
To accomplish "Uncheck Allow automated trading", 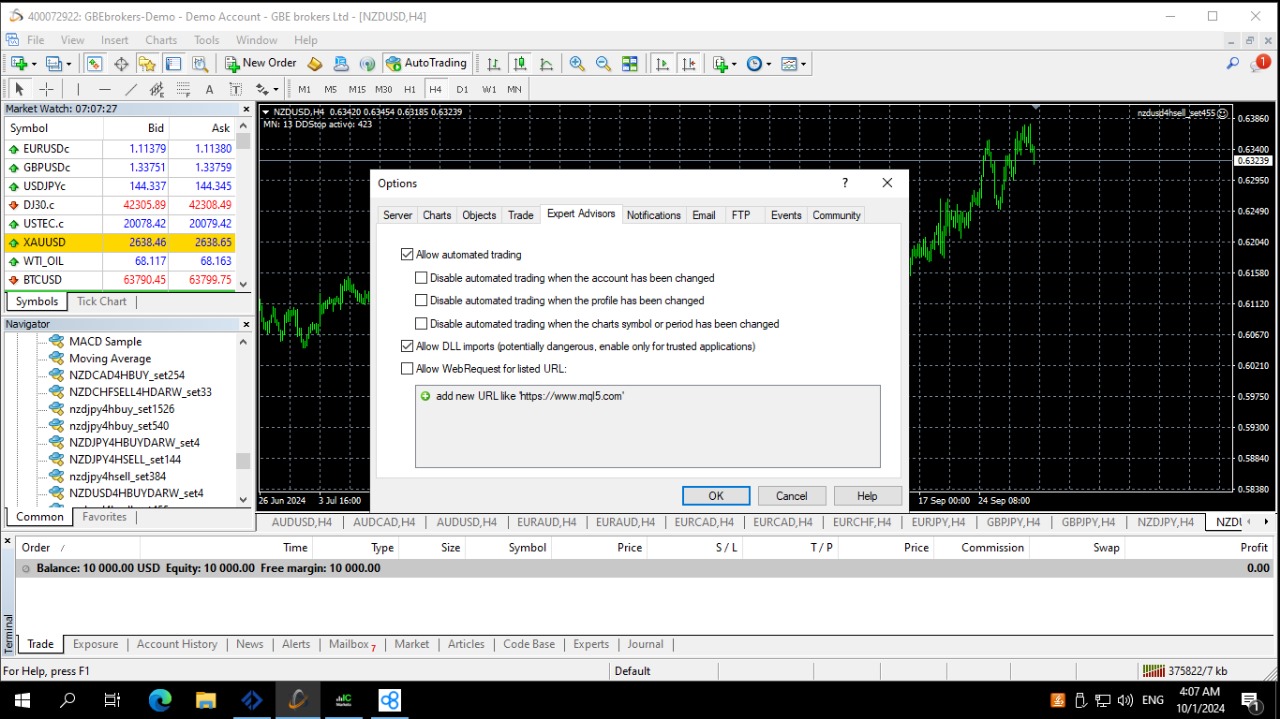I will [x=407, y=254].
